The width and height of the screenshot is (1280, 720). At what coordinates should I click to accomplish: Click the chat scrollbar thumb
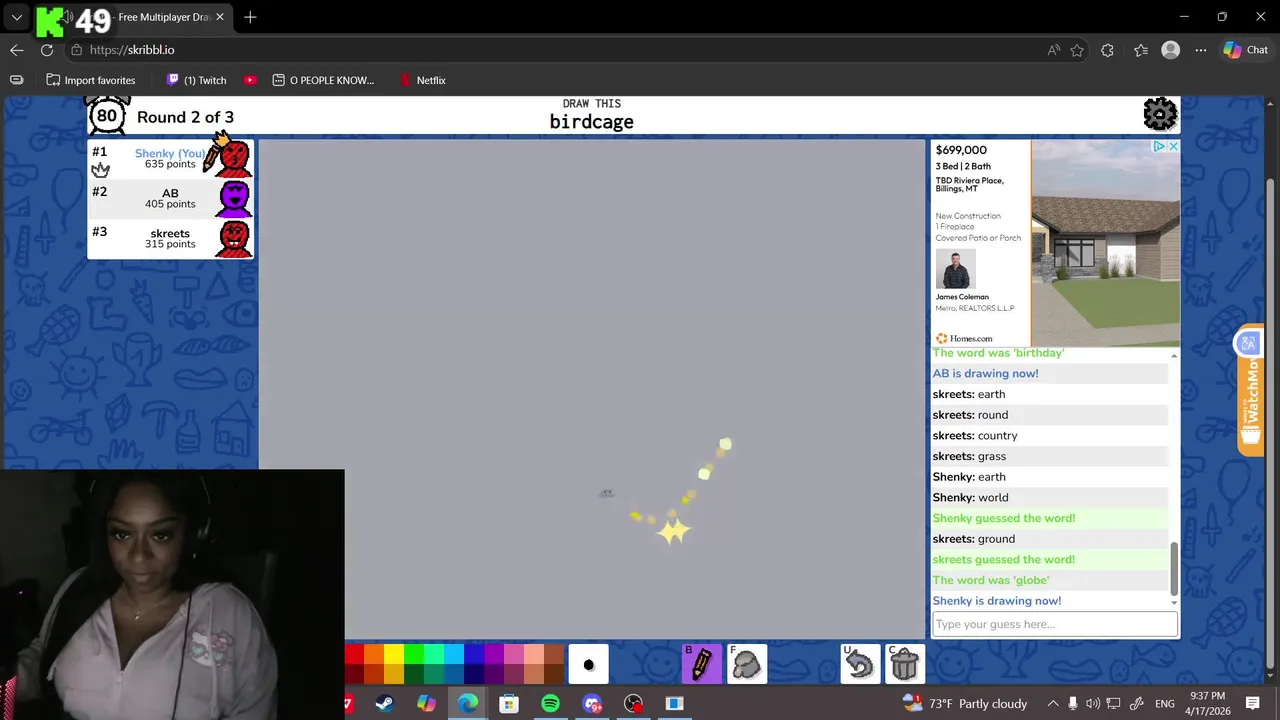point(1174,568)
